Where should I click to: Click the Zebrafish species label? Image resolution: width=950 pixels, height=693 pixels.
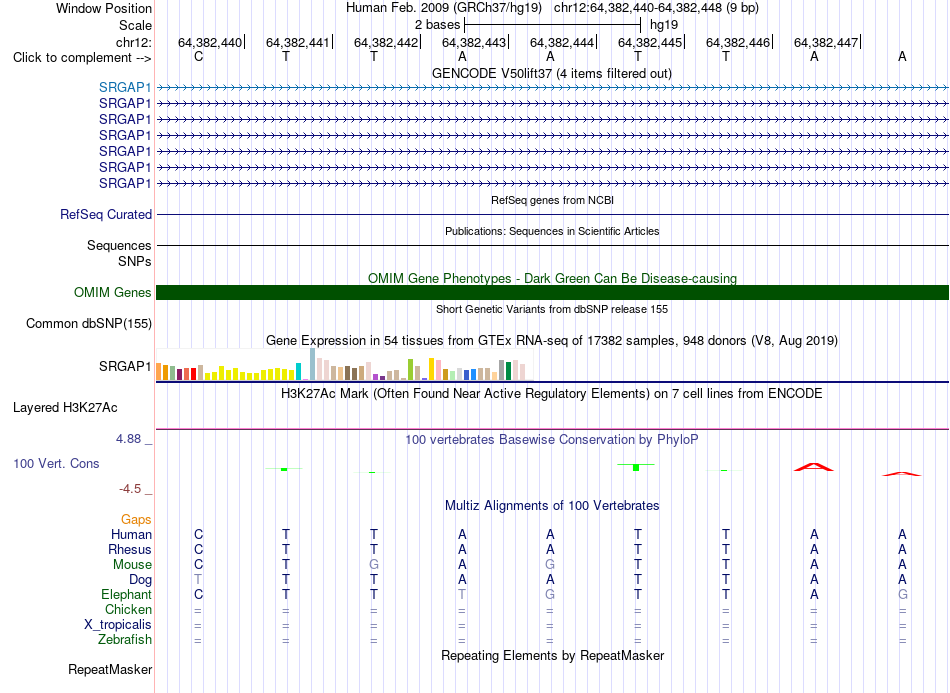[125, 640]
